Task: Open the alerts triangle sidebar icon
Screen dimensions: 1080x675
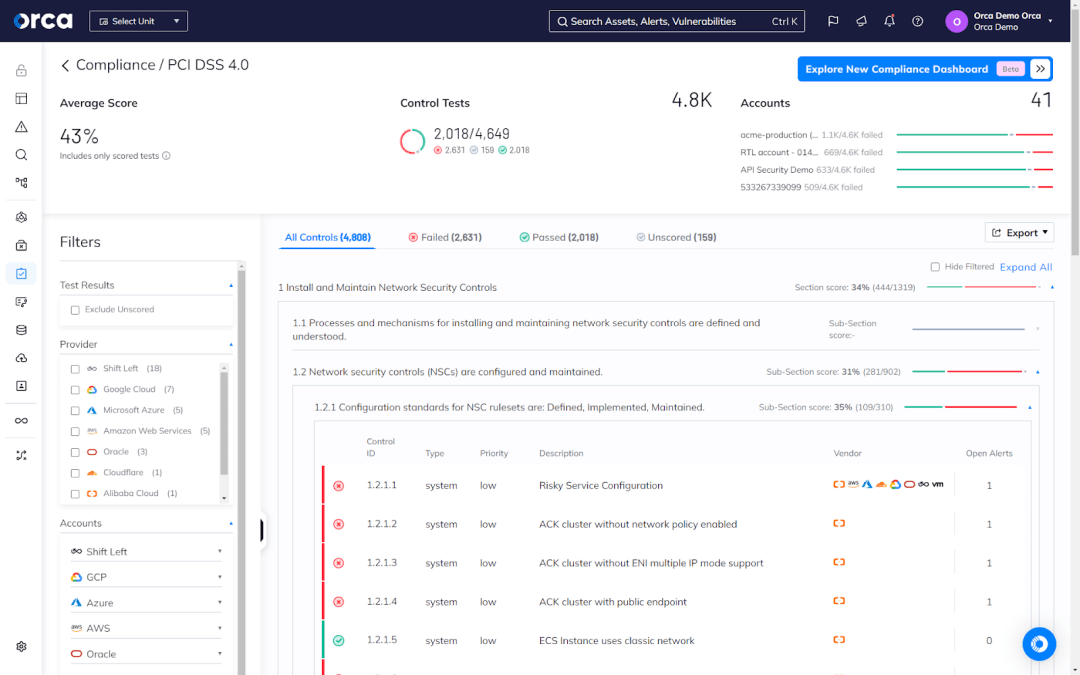Action: coord(21,127)
